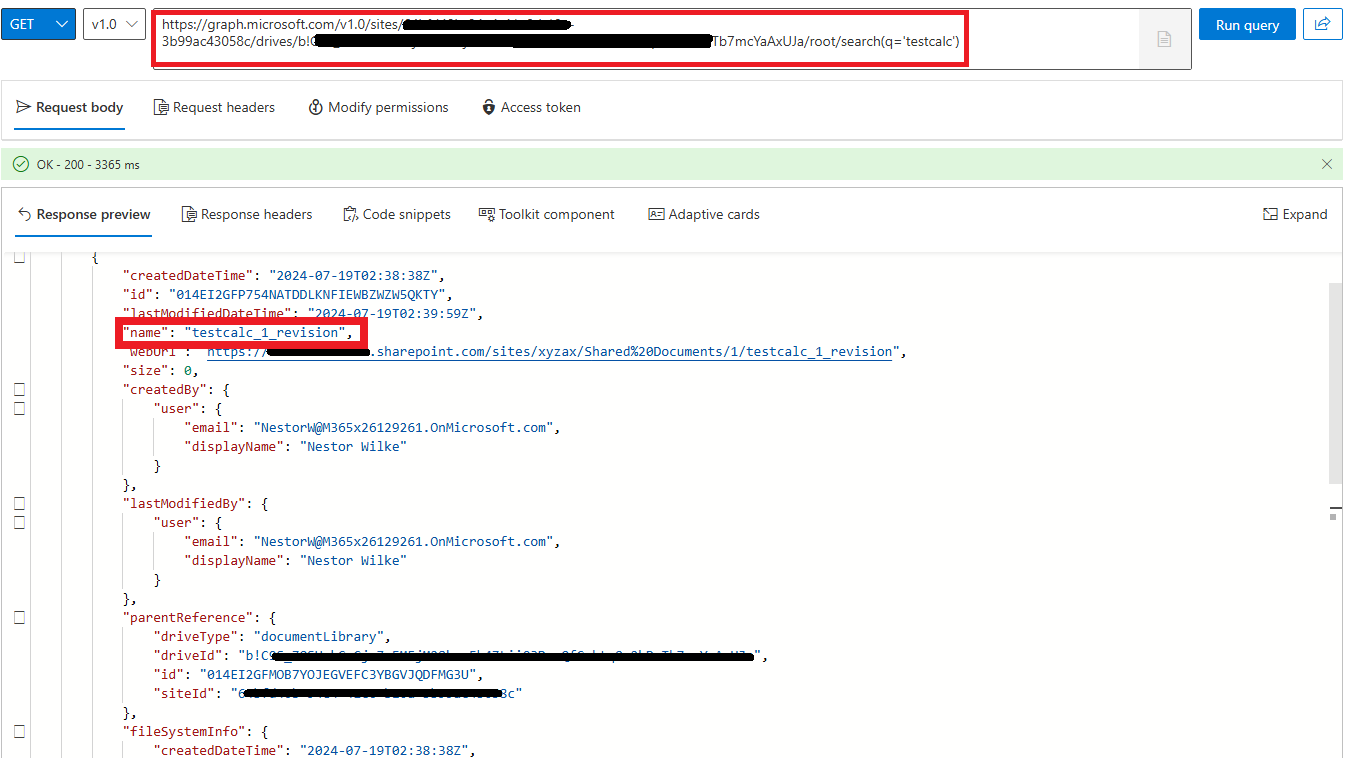Switch to the Request body tab
This screenshot has height=758, width=1346.
(x=70, y=107)
